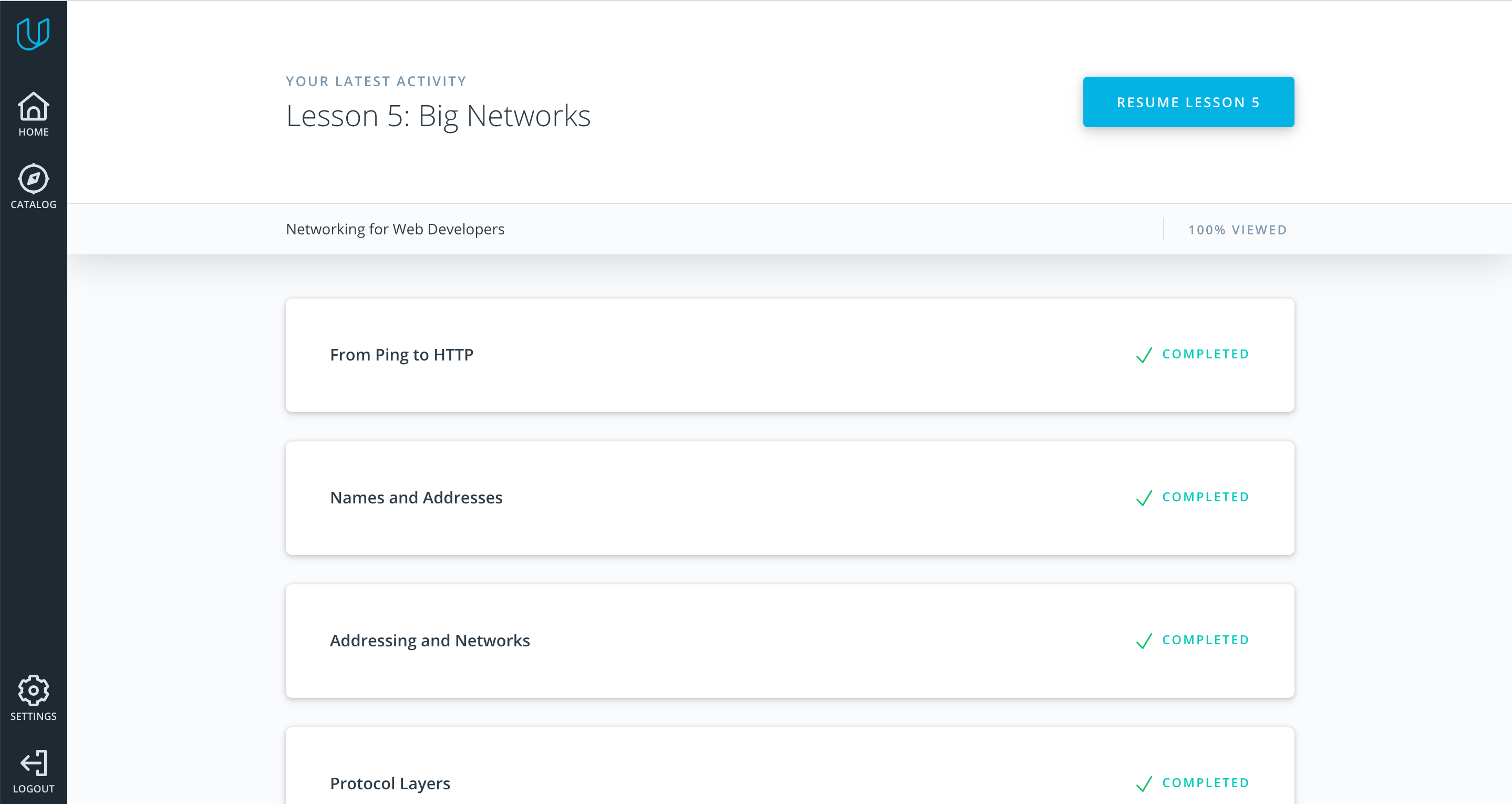Image resolution: width=1512 pixels, height=804 pixels.
Task: Click the Logout arrow icon
Action: pos(34,762)
